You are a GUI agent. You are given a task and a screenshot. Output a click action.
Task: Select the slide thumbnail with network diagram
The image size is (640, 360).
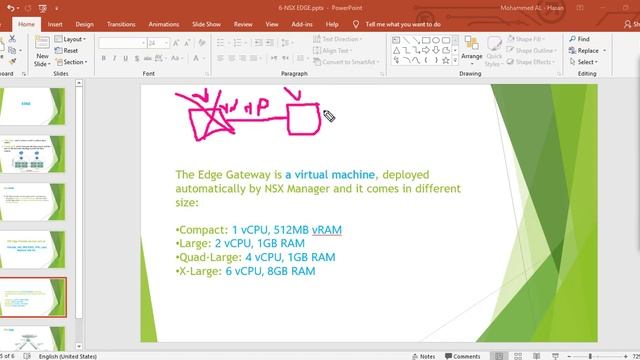point(33,154)
